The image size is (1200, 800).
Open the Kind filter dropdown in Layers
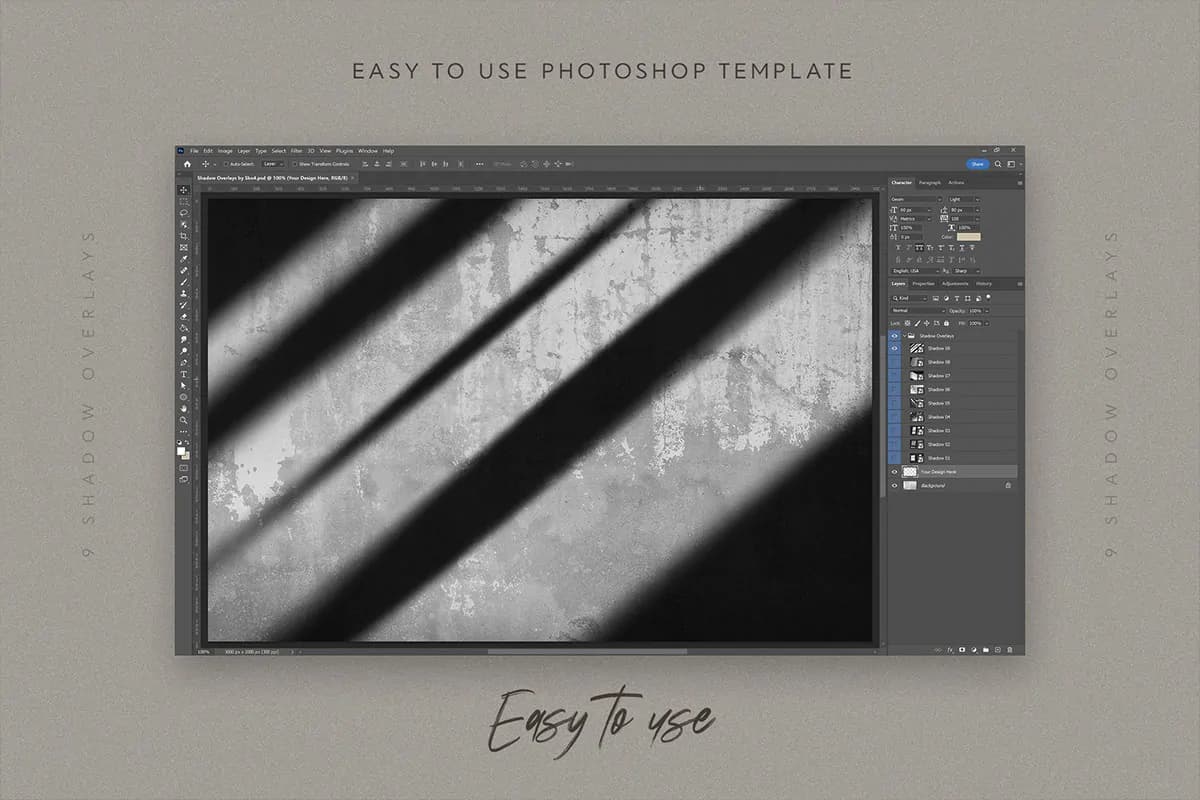click(909, 298)
